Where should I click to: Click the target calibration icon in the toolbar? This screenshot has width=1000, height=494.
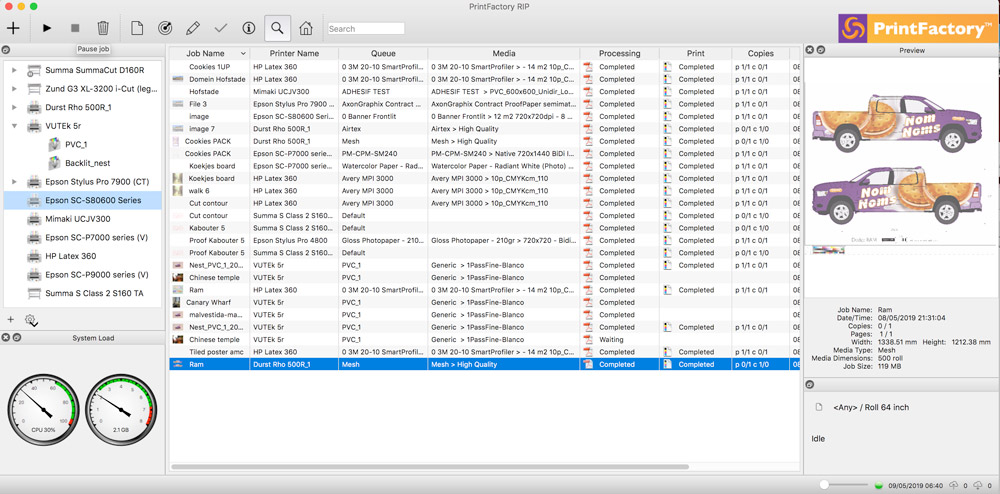click(x=165, y=29)
